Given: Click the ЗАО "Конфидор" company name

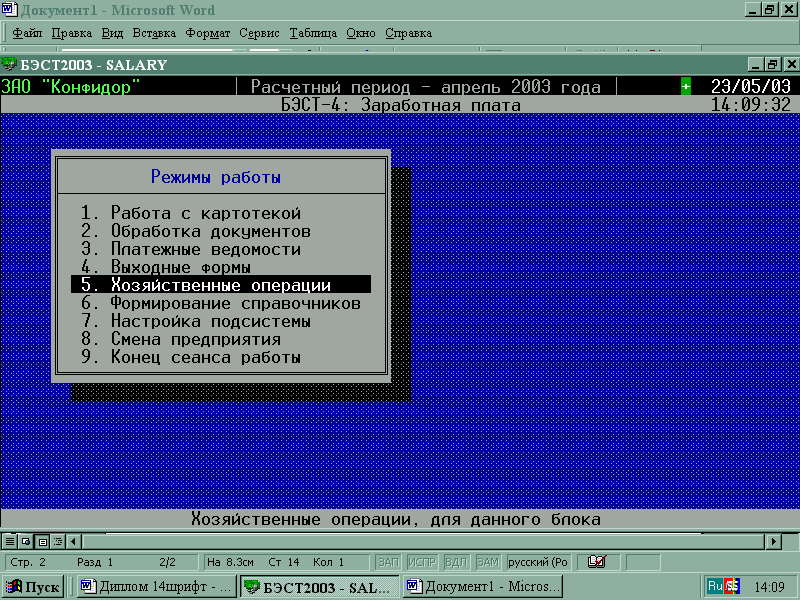Looking at the screenshot, I should point(70,87).
